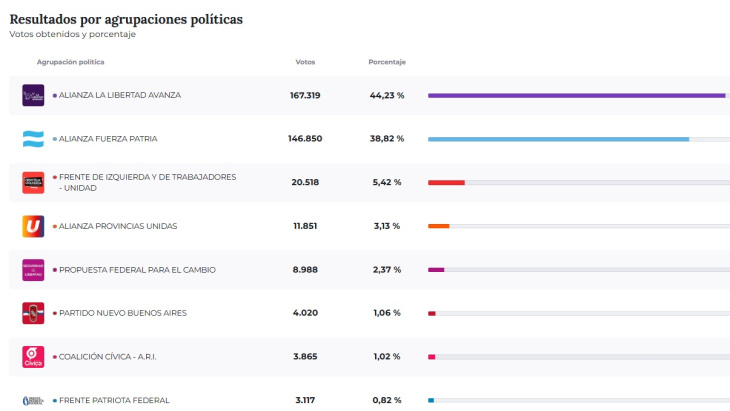The width and height of the screenshot is (730, 411).
Task: Select the Votos column header
Action: click(305, 62)
